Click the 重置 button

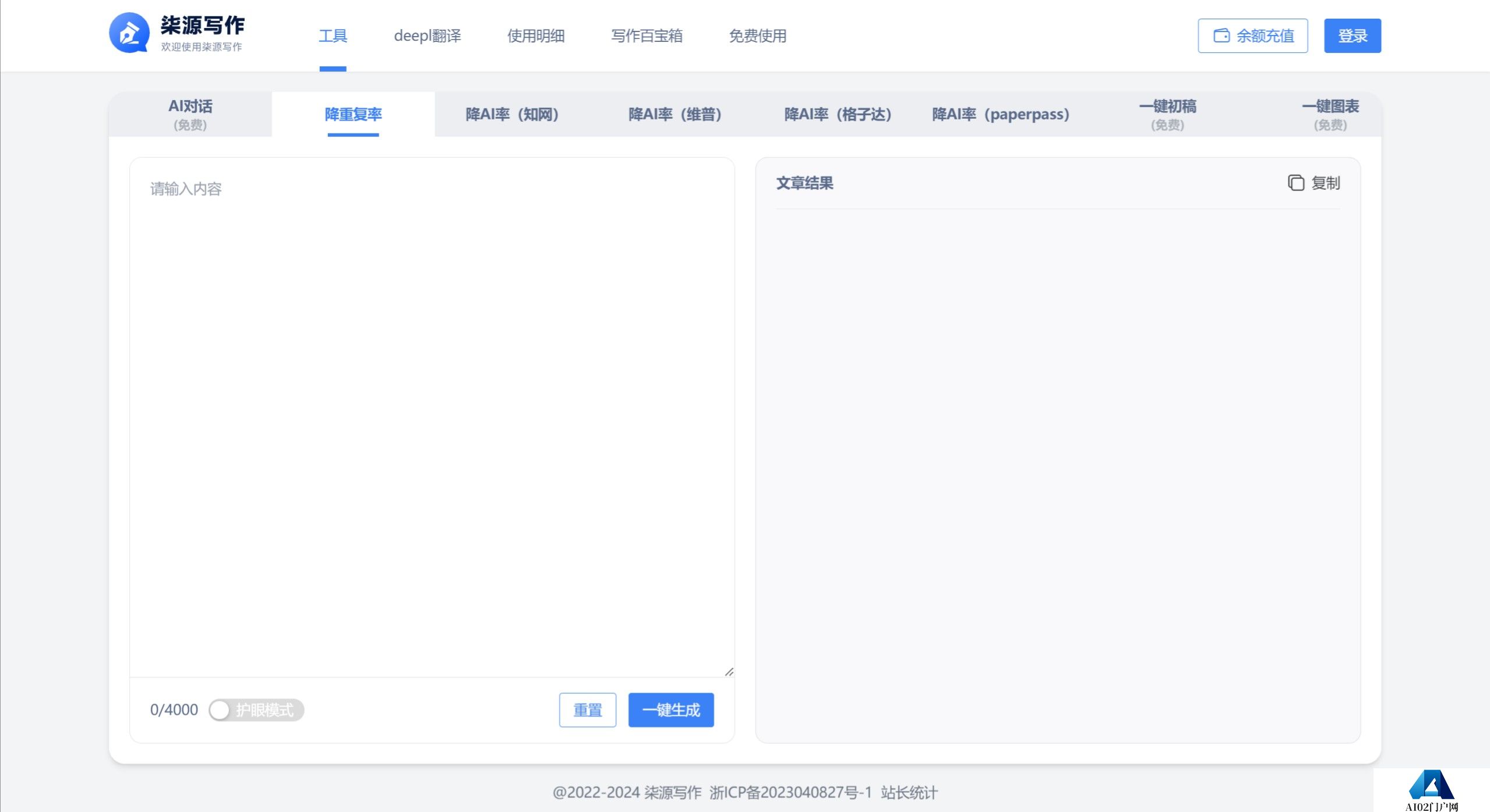click(x=587, y=710)
